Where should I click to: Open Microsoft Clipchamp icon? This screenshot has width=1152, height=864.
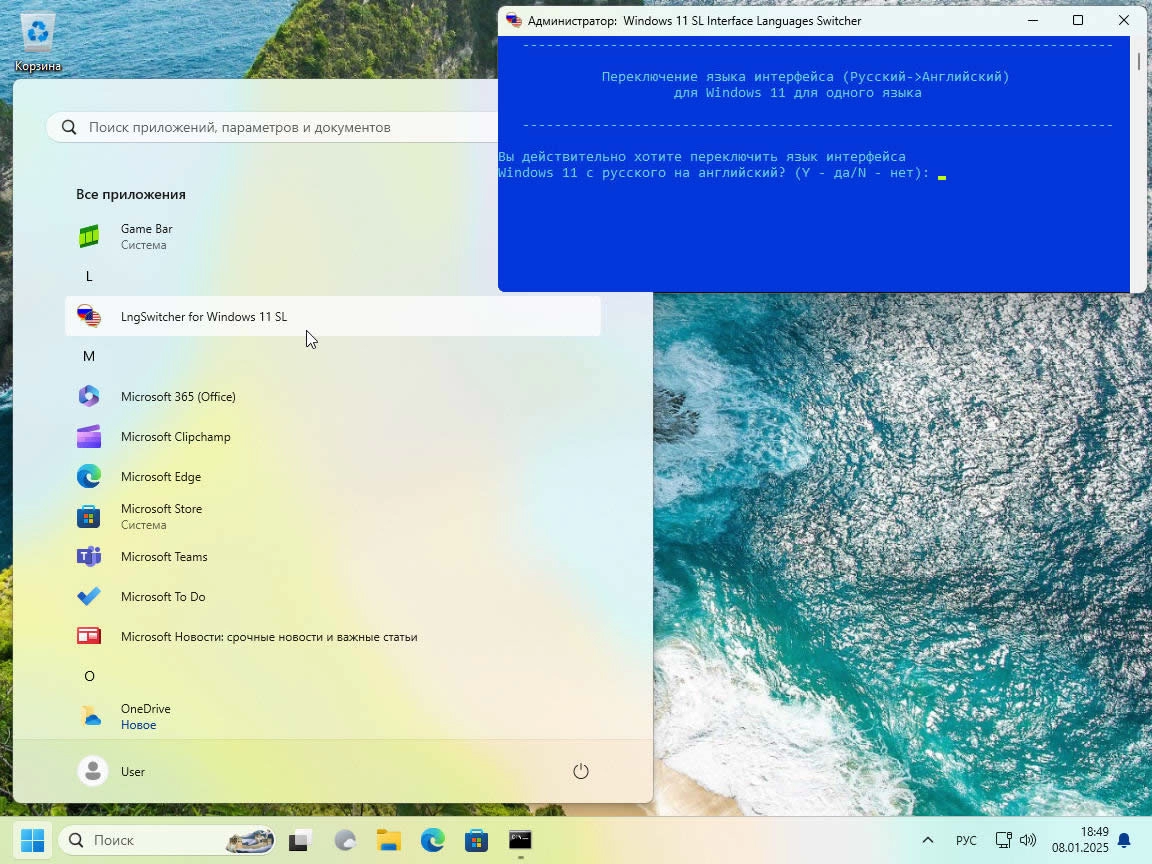click(89, 436)
